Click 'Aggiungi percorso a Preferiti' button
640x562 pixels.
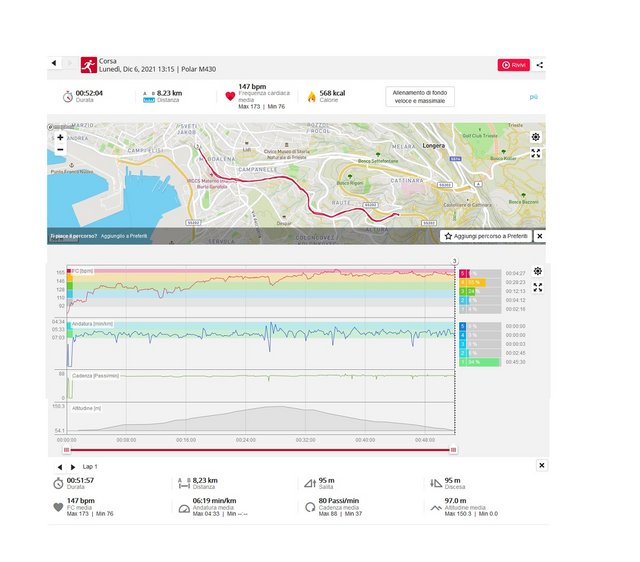click(x=486, y=236)
